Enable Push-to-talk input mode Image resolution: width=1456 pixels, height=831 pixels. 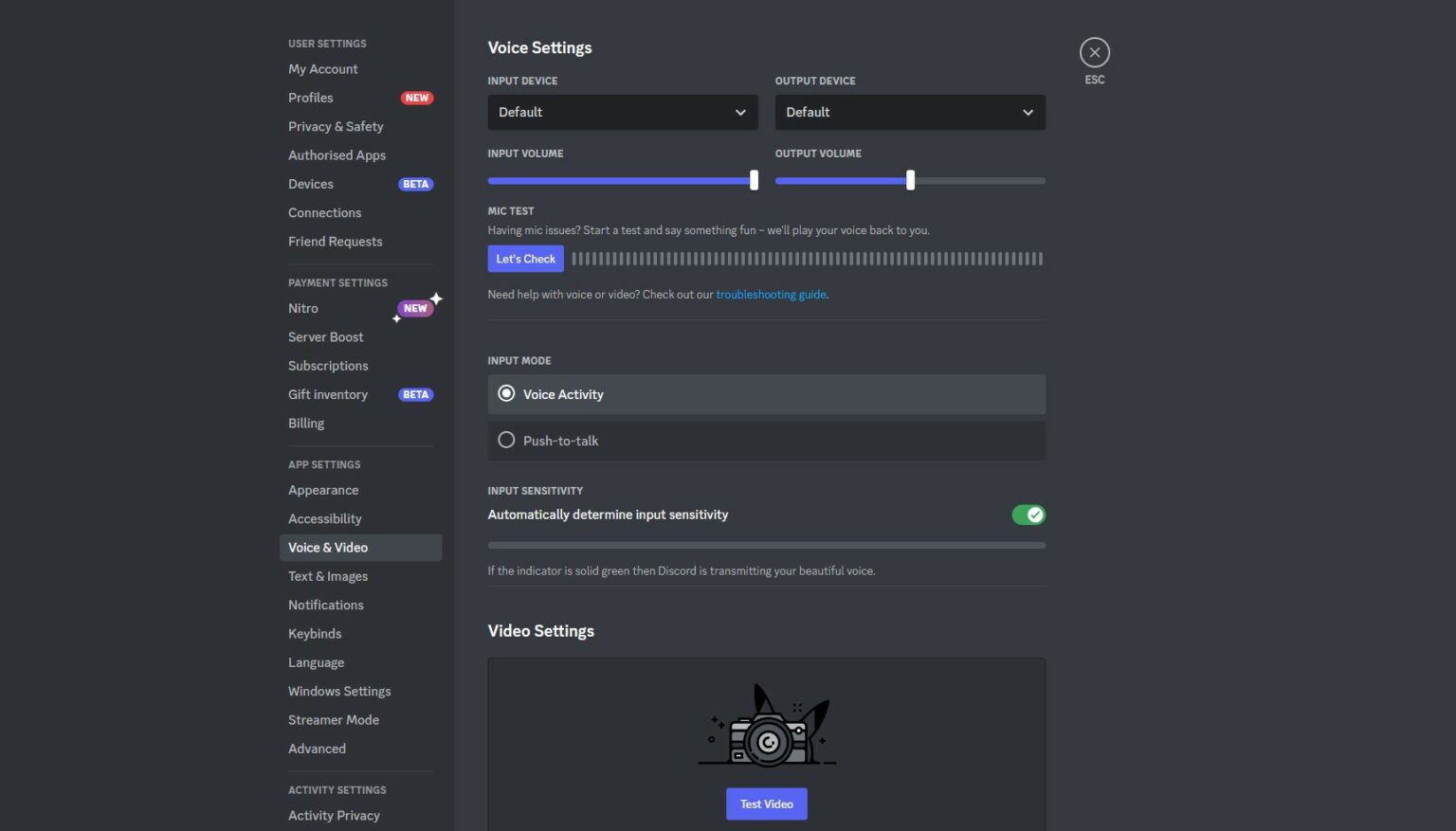pos(506,440)
